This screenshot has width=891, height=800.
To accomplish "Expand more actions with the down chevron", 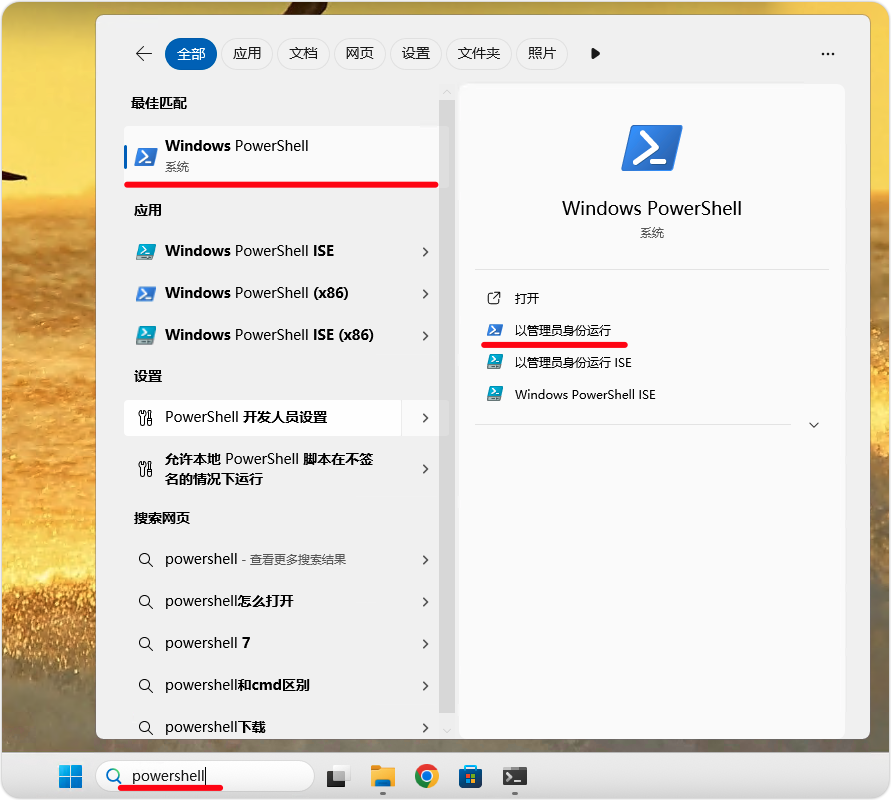I will (x=814, y=425).
